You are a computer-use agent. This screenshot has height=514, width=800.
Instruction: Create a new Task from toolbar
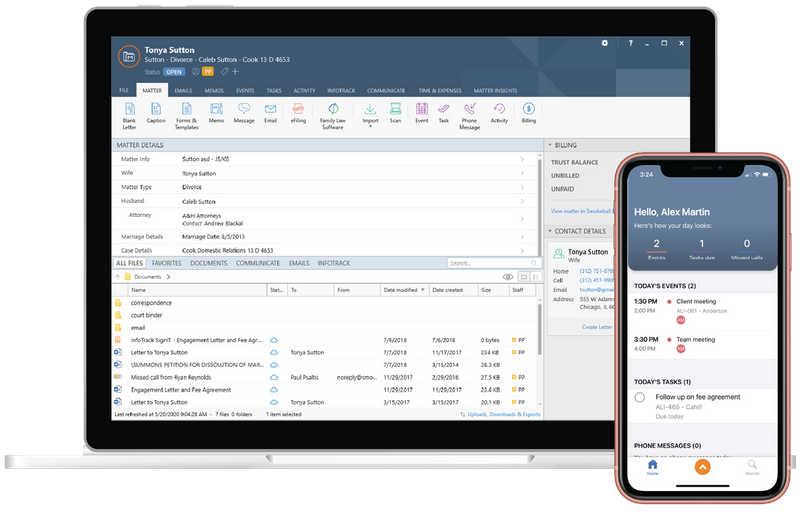444,113
